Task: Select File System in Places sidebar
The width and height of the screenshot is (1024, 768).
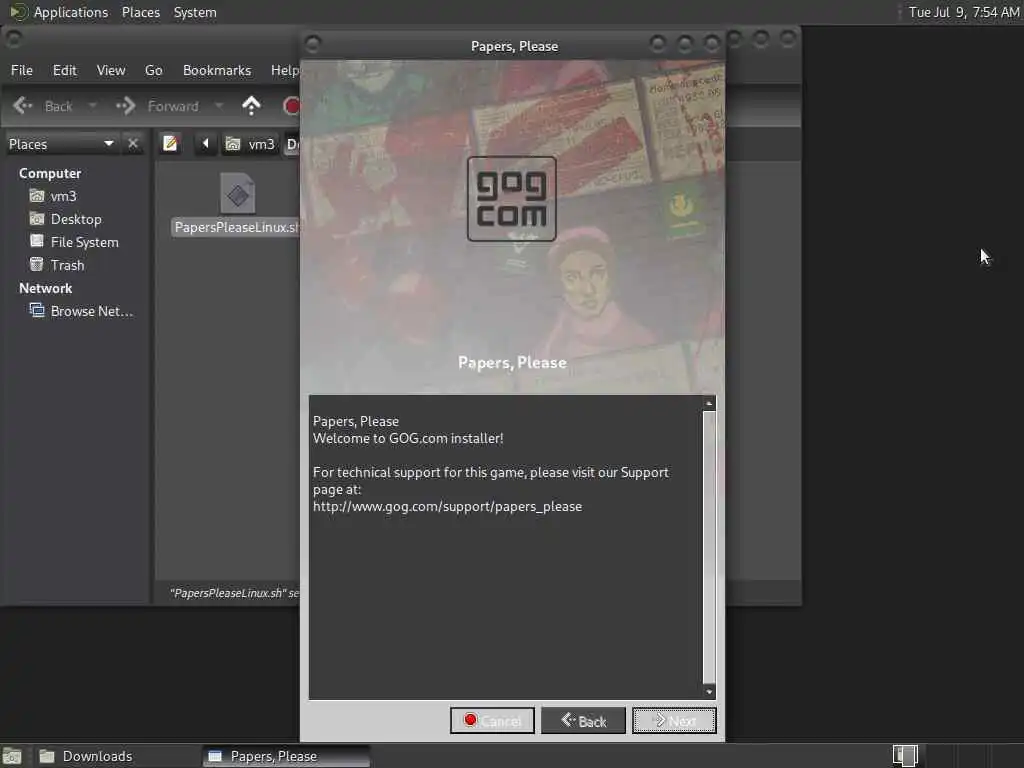Action: (84, 242)
